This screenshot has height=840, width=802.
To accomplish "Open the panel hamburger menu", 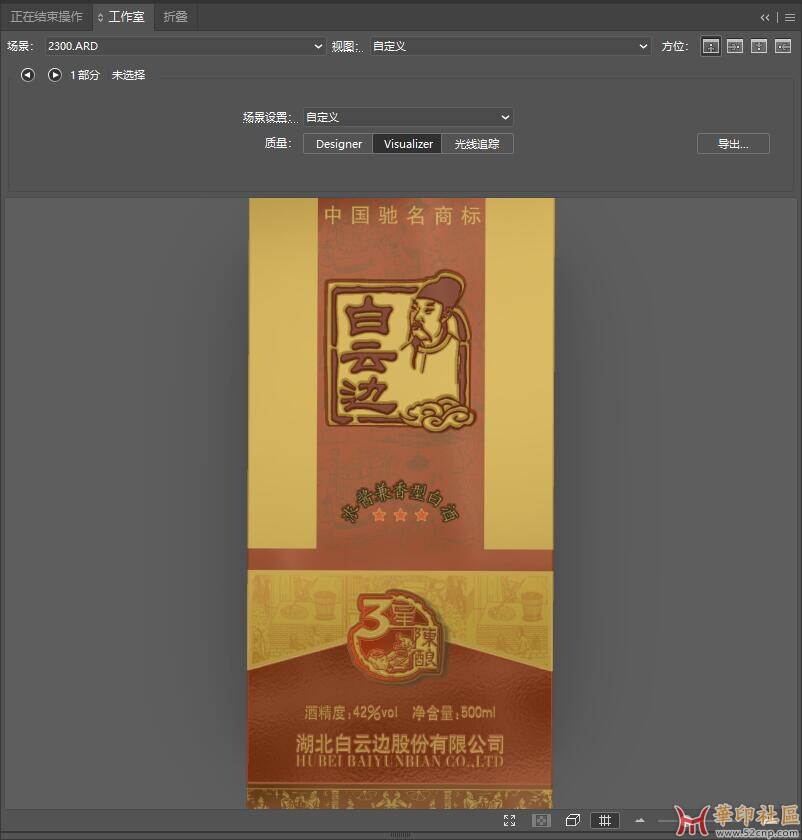I will 790,18.
